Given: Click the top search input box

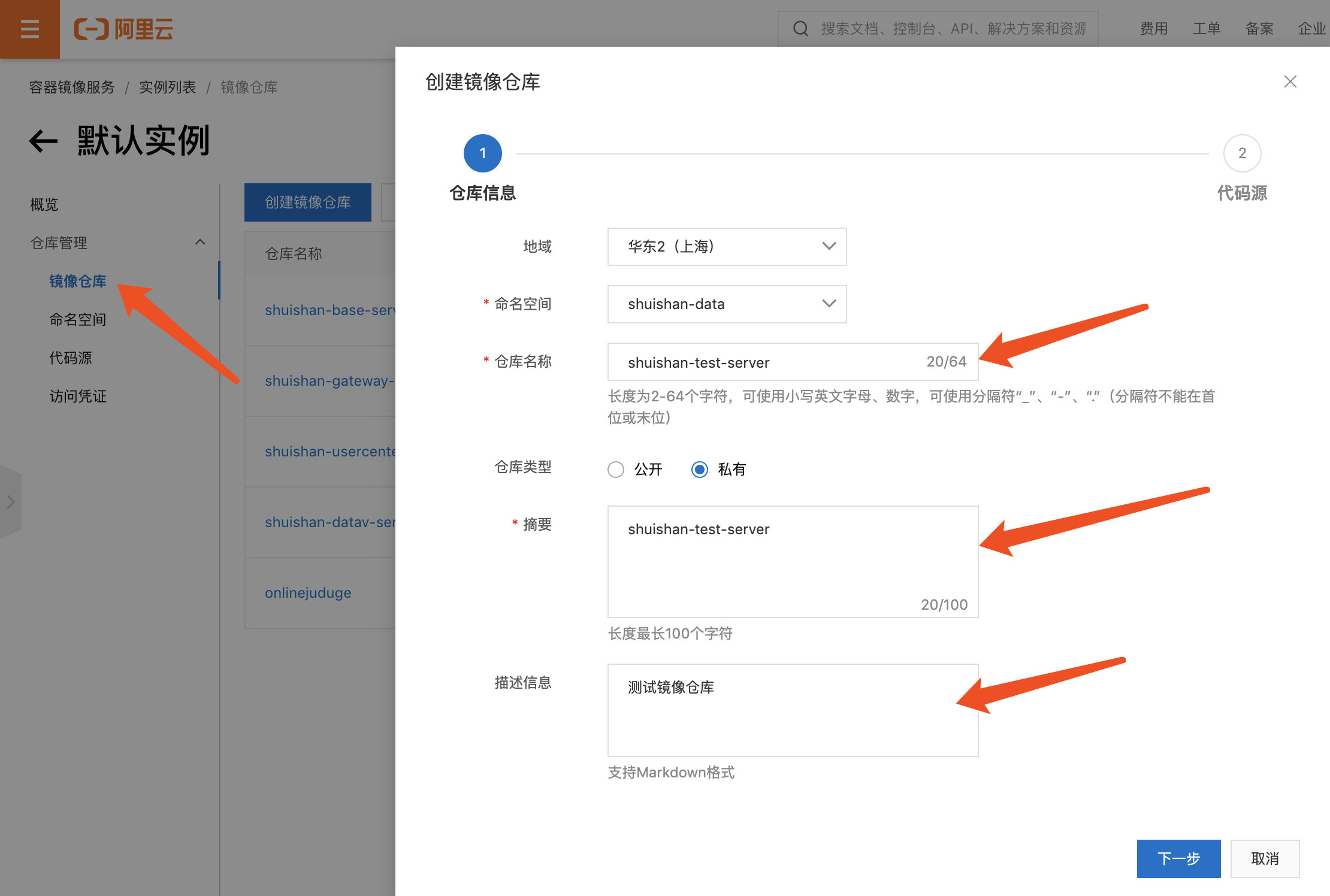Looking at the screenshot, I should tap(938, 29).
